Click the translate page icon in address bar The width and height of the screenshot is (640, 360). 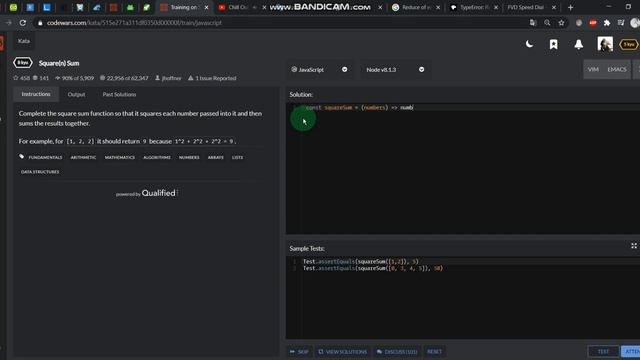click(533, 23)
